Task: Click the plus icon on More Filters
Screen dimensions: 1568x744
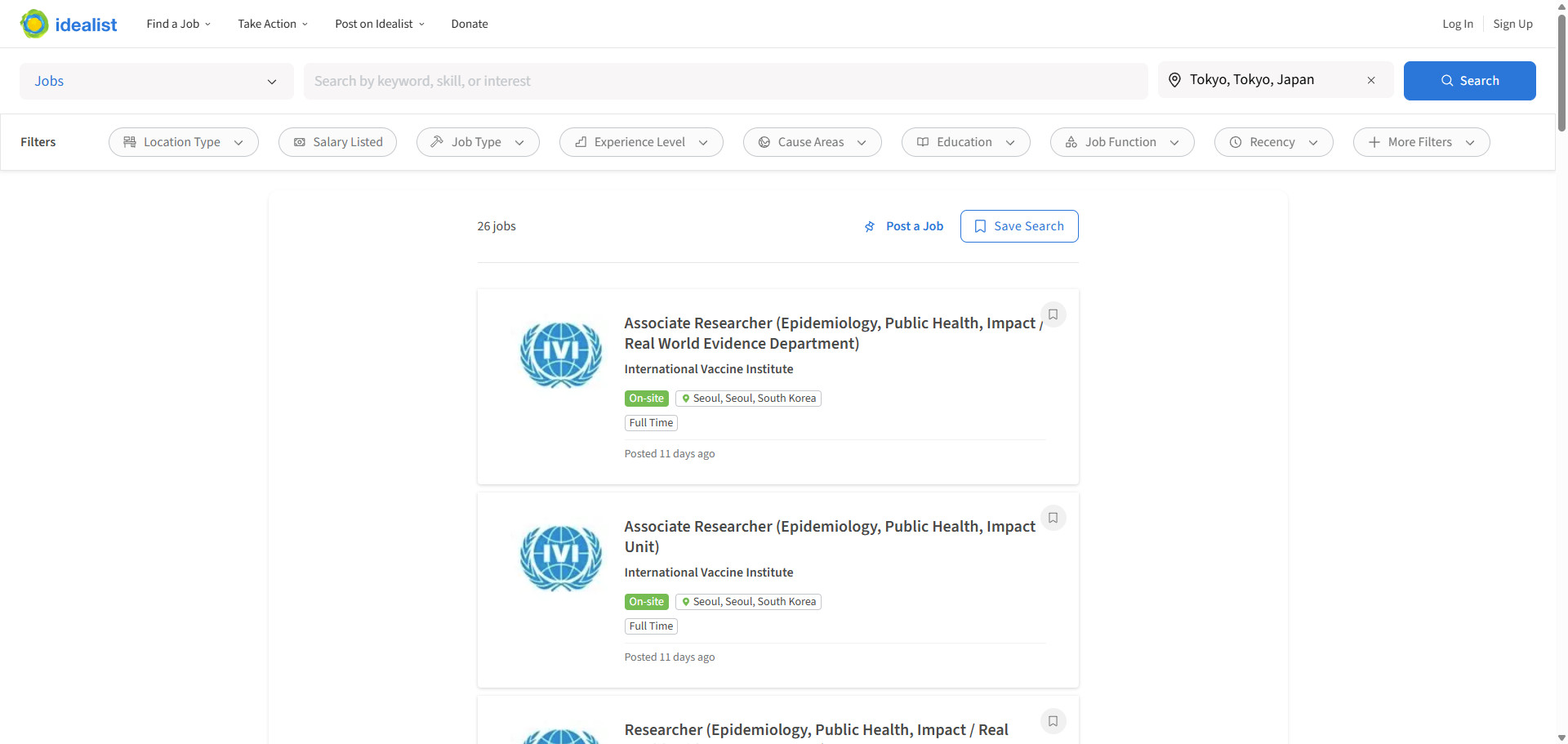Action: pyautogui.click(x=1374, y=142)
